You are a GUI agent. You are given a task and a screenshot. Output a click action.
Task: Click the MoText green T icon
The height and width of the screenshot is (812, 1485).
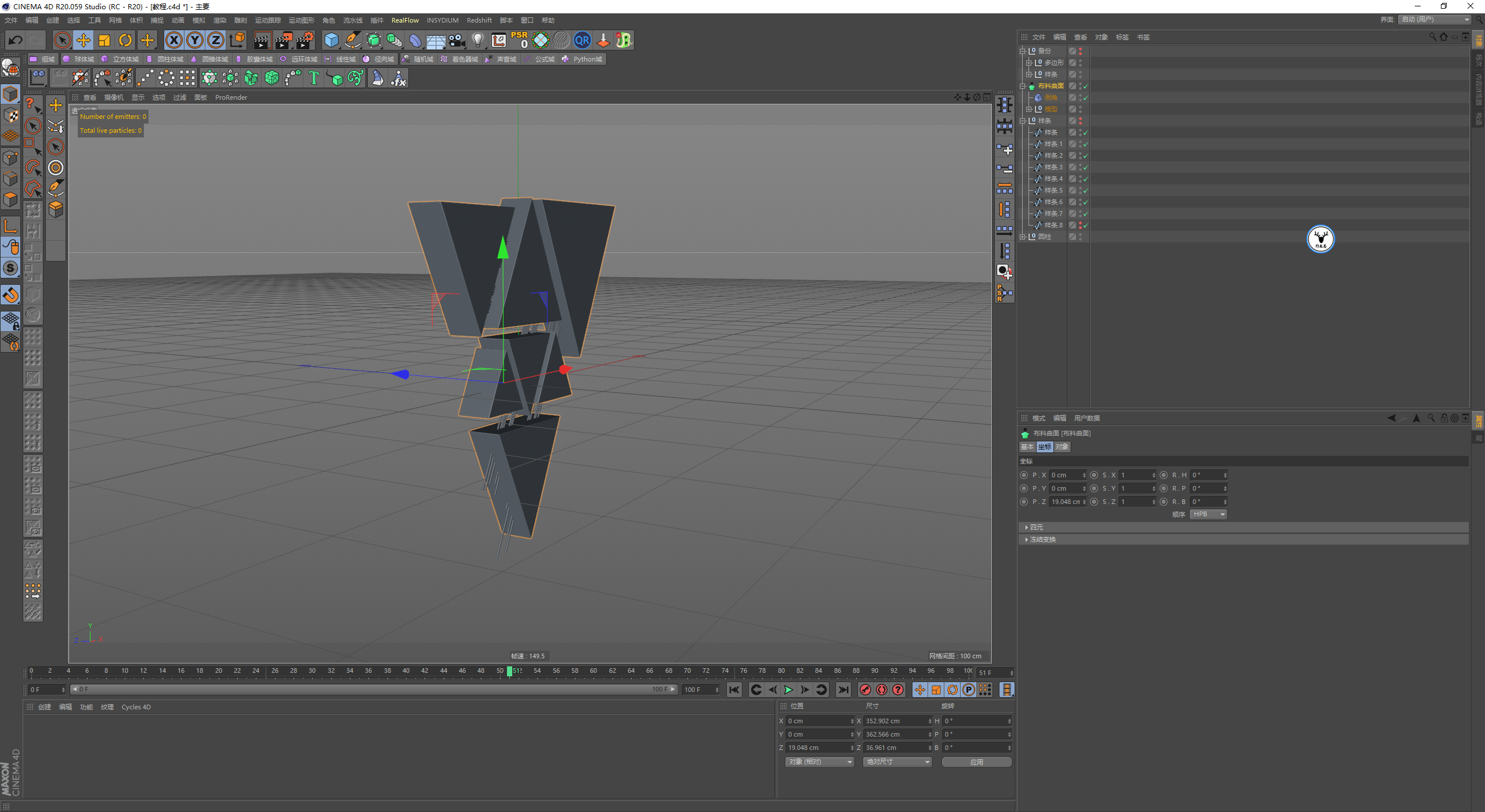[314, 78]
